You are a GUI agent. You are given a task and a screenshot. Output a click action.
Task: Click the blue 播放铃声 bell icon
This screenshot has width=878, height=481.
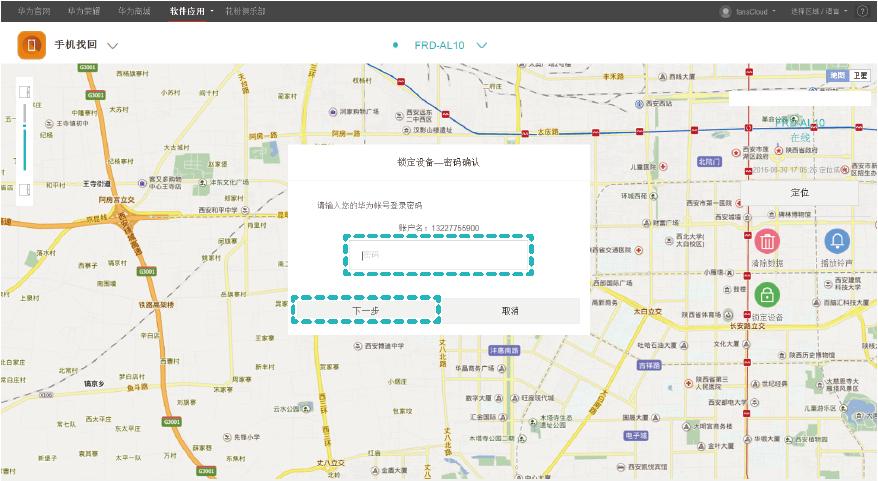point(837,241)
